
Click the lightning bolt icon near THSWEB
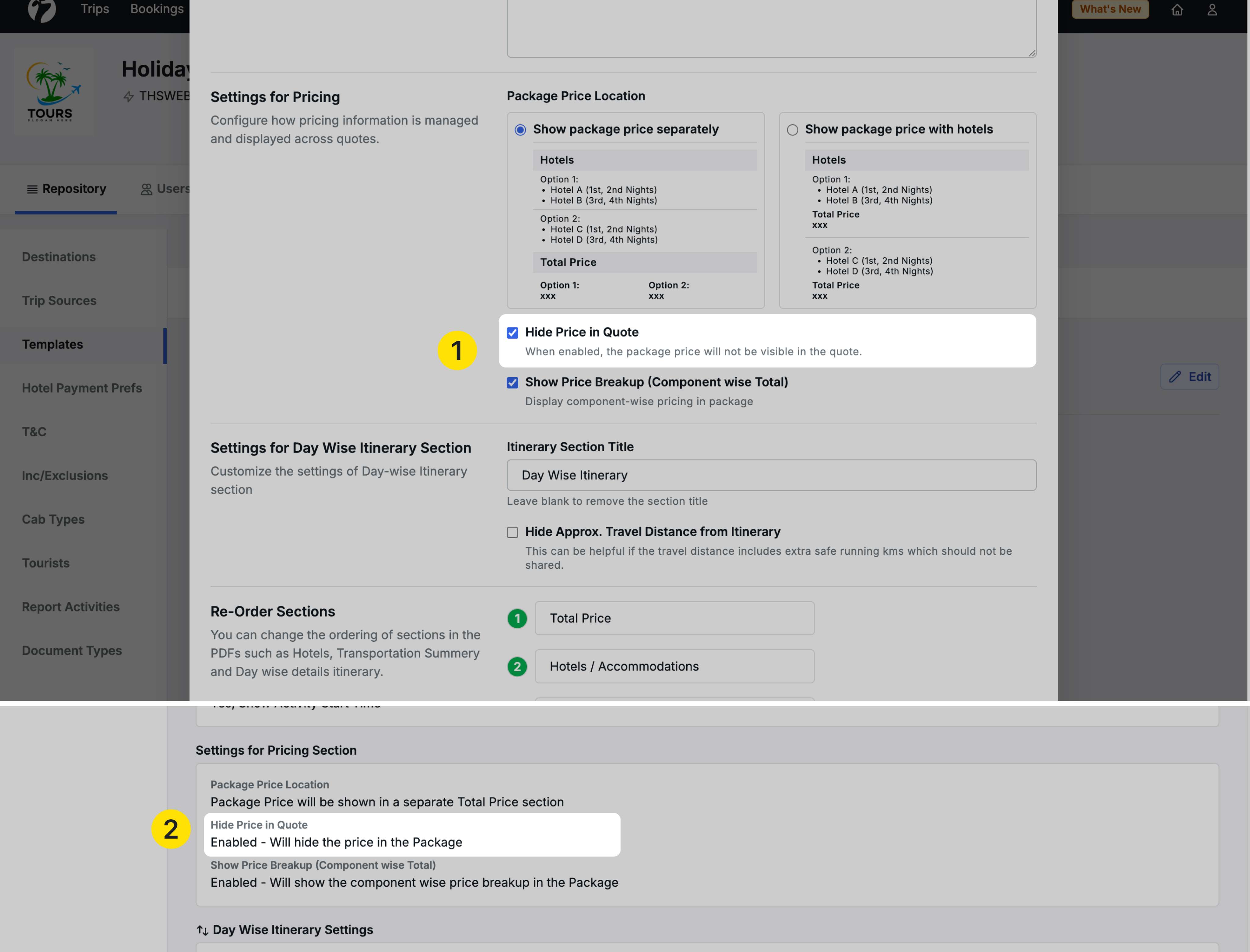[x=128, y=96]
